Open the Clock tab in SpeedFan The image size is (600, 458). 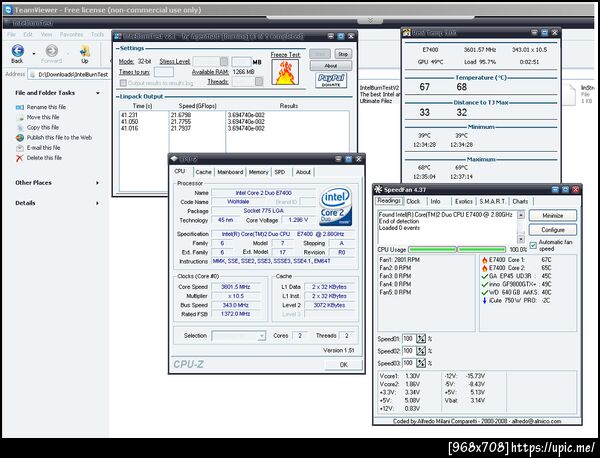[x=414, y=201]
